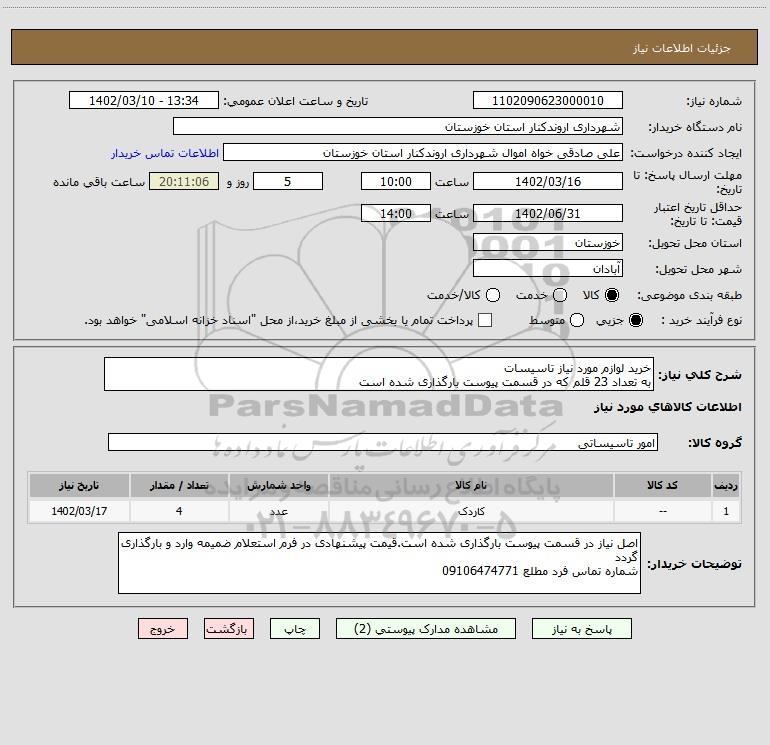770x745 pixels.
Task: Click the اطلاعات کالاهای مورد نیاز heading
Action: 668,407
